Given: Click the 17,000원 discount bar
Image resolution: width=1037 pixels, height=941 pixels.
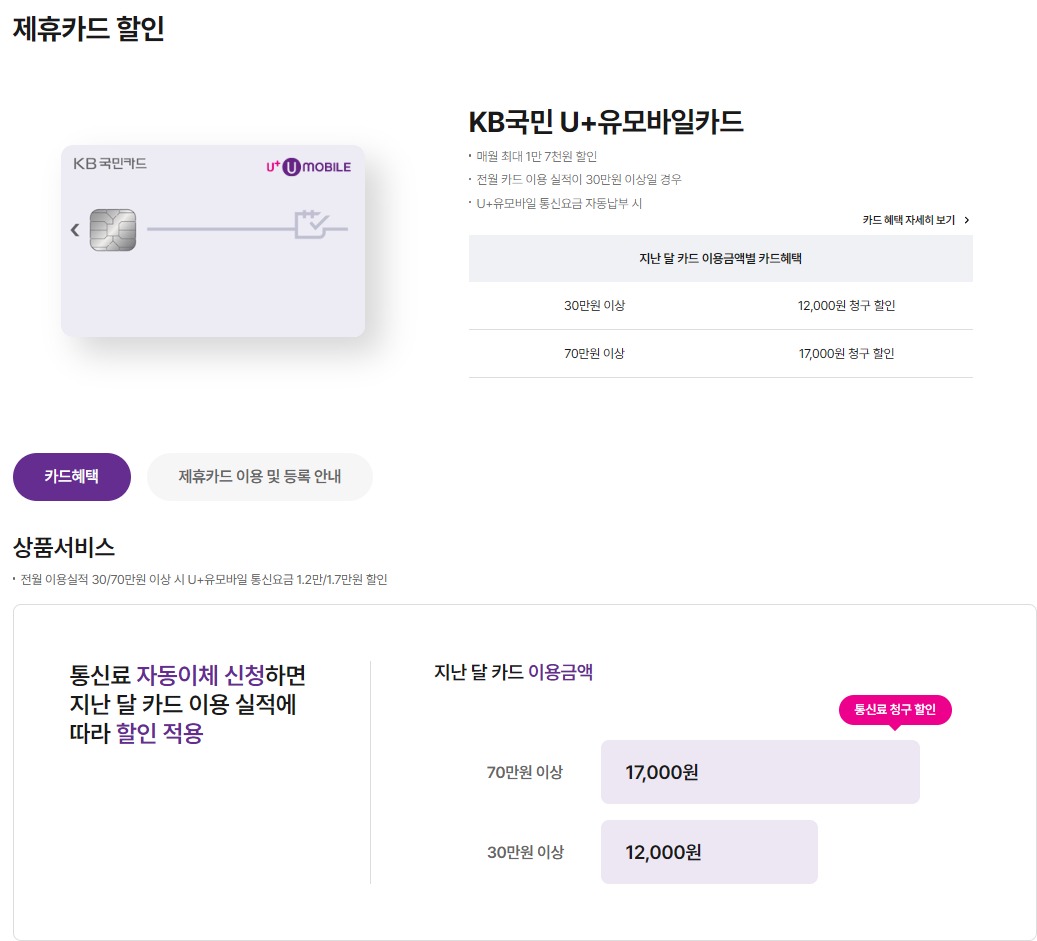Looking at the screenshot, I should click(x=760, y=772).
